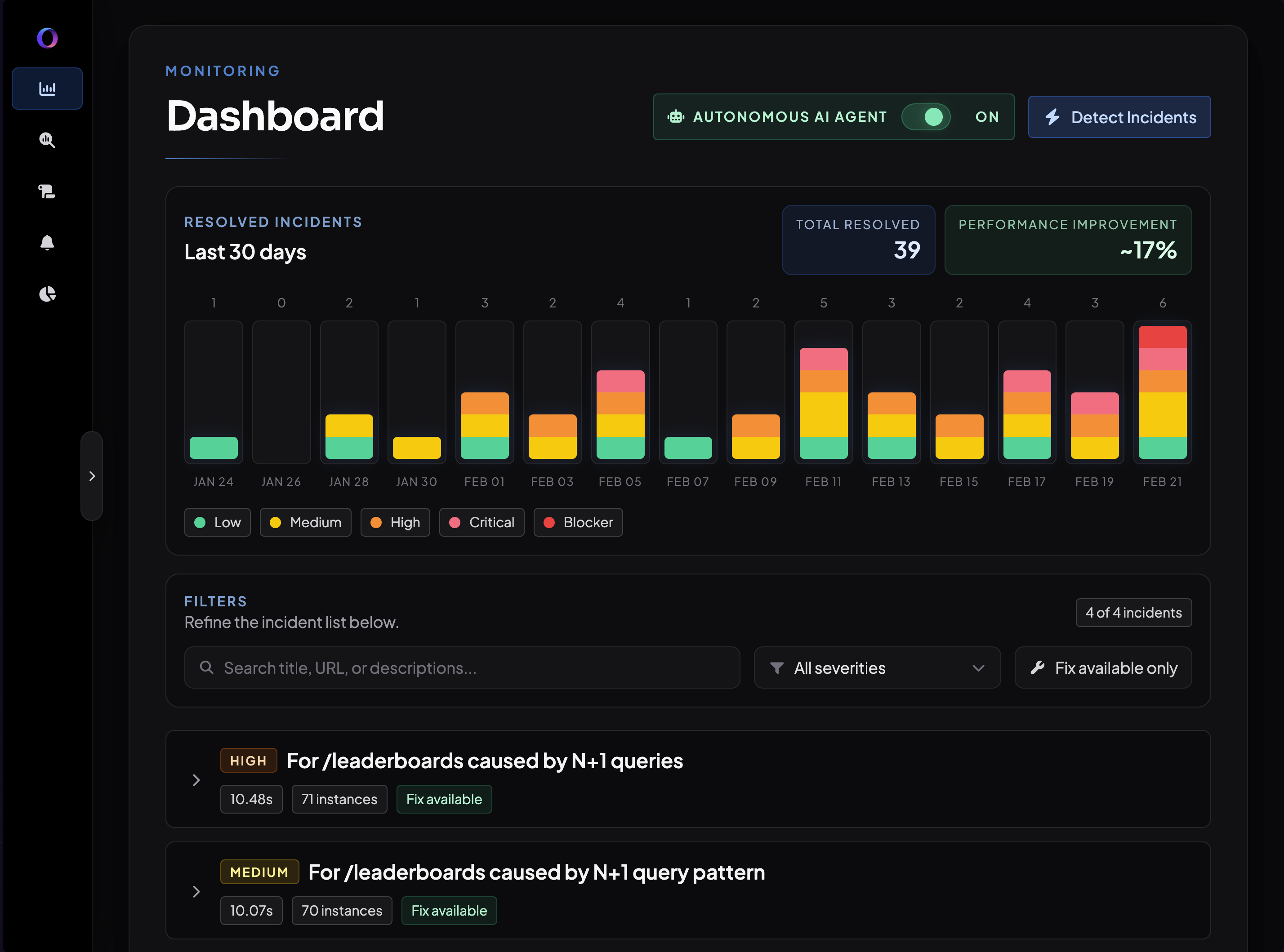
Task: Open the All severities dropdown
Action: pyautogui.click(x=877, y=667)
